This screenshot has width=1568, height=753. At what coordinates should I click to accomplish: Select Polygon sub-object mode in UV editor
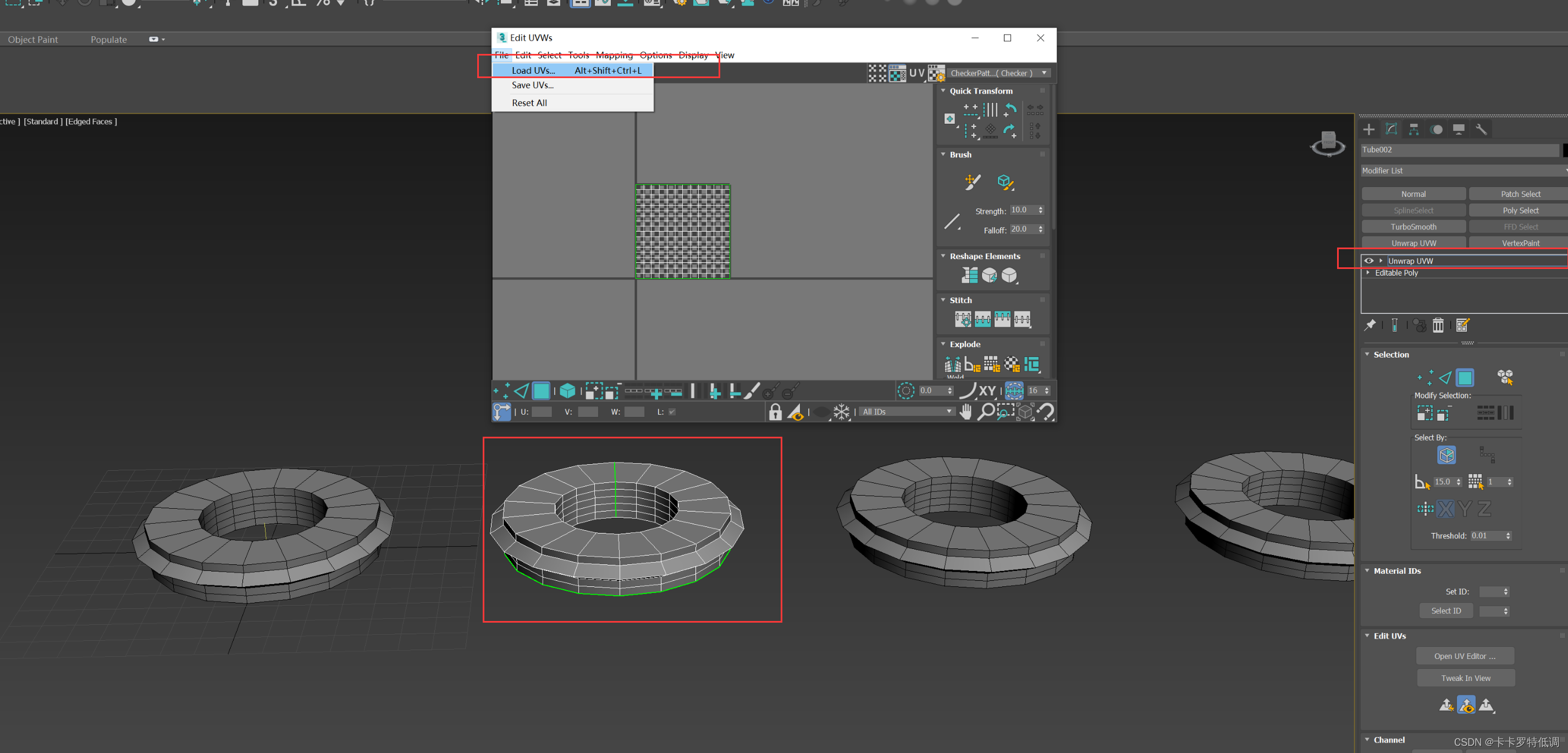point(540,391)
